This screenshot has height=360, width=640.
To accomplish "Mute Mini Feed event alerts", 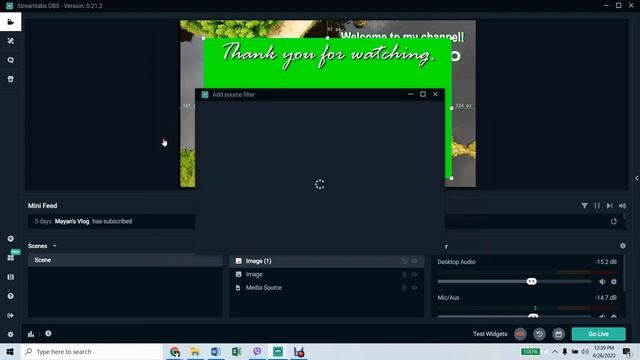I will pos(622,206).
